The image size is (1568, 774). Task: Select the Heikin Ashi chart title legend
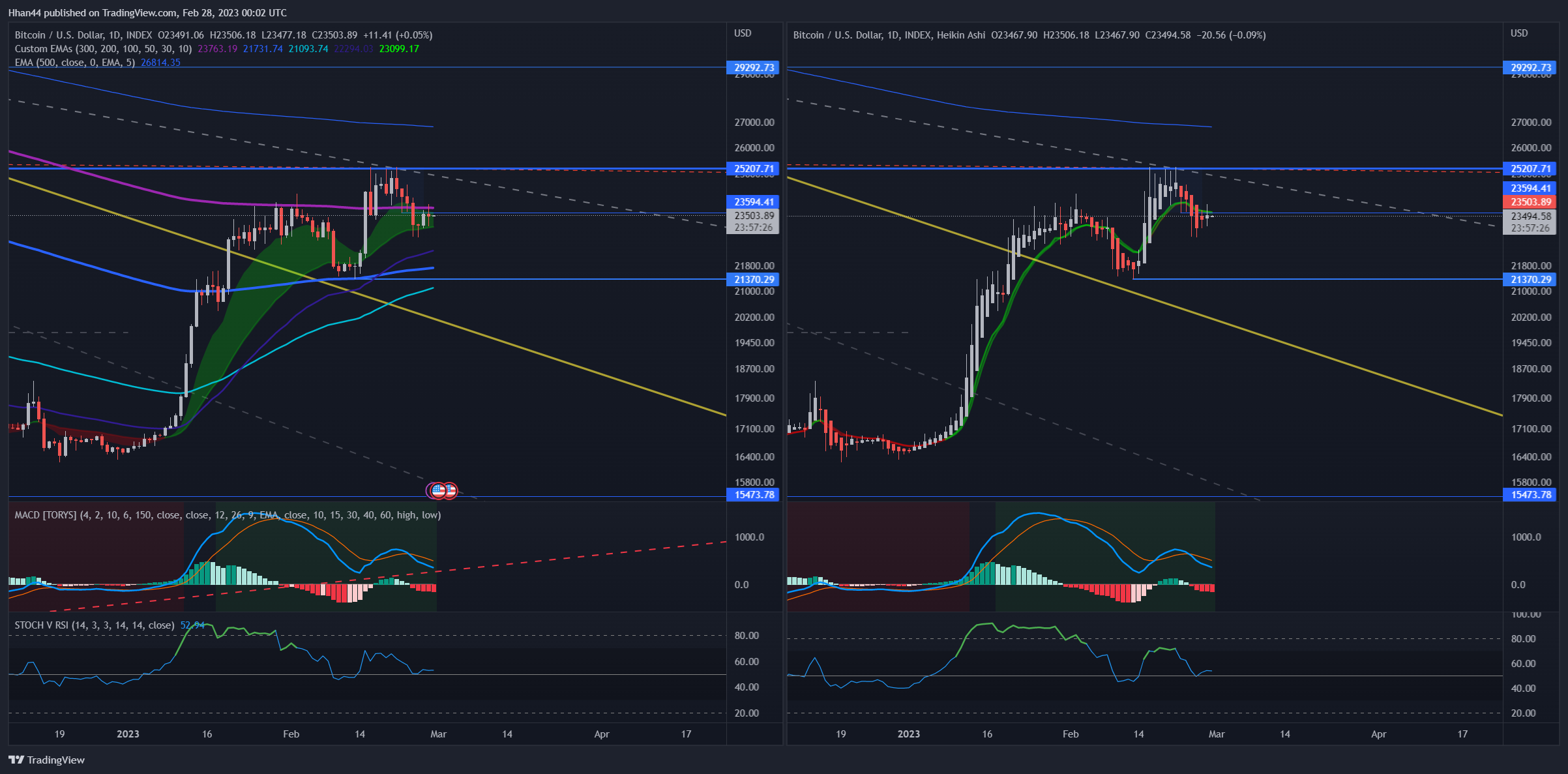[889, 35]
